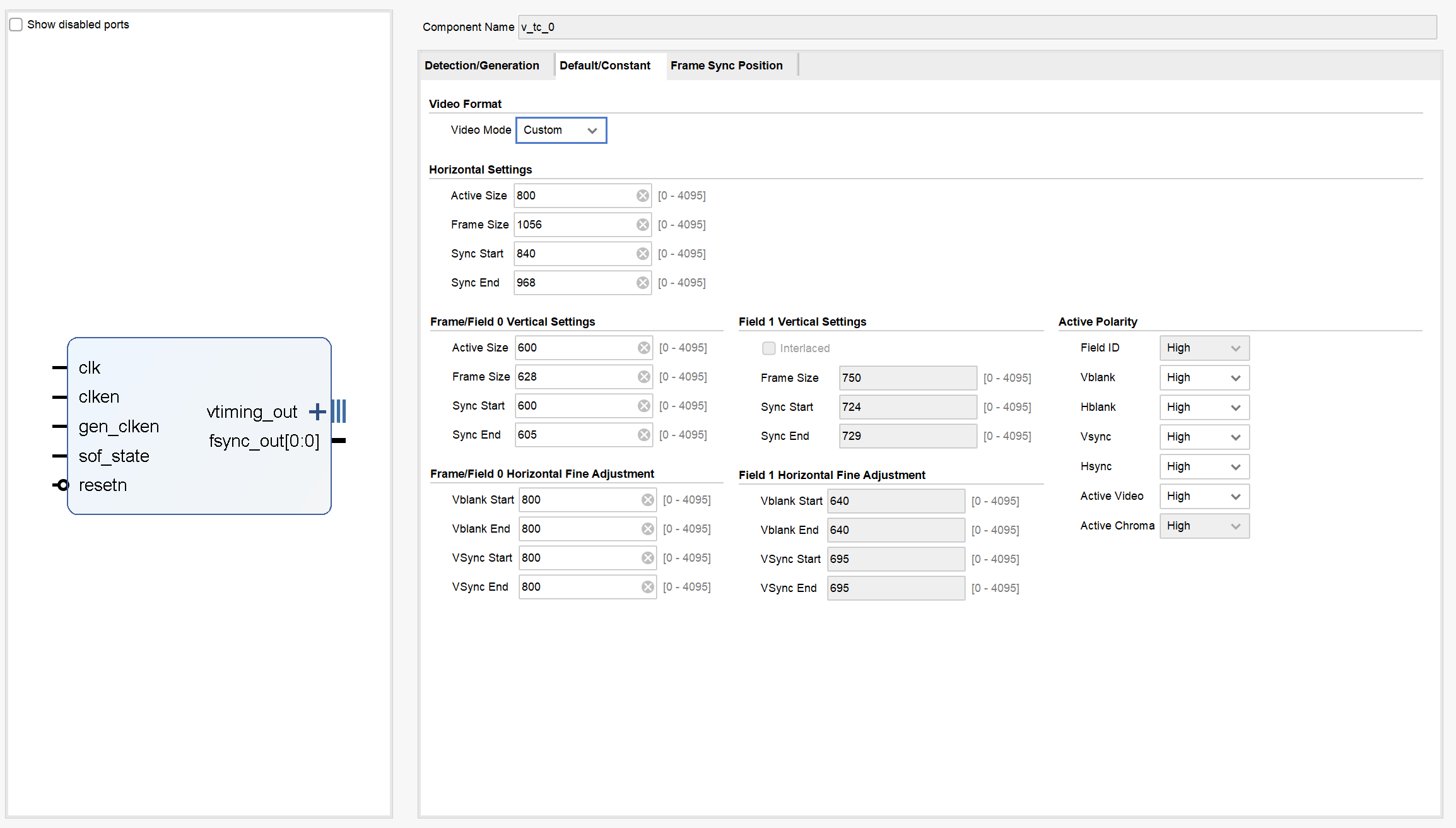1456x828 pixels.
Task: Click Field 1 VSync End 695 field
Action: 896,588
